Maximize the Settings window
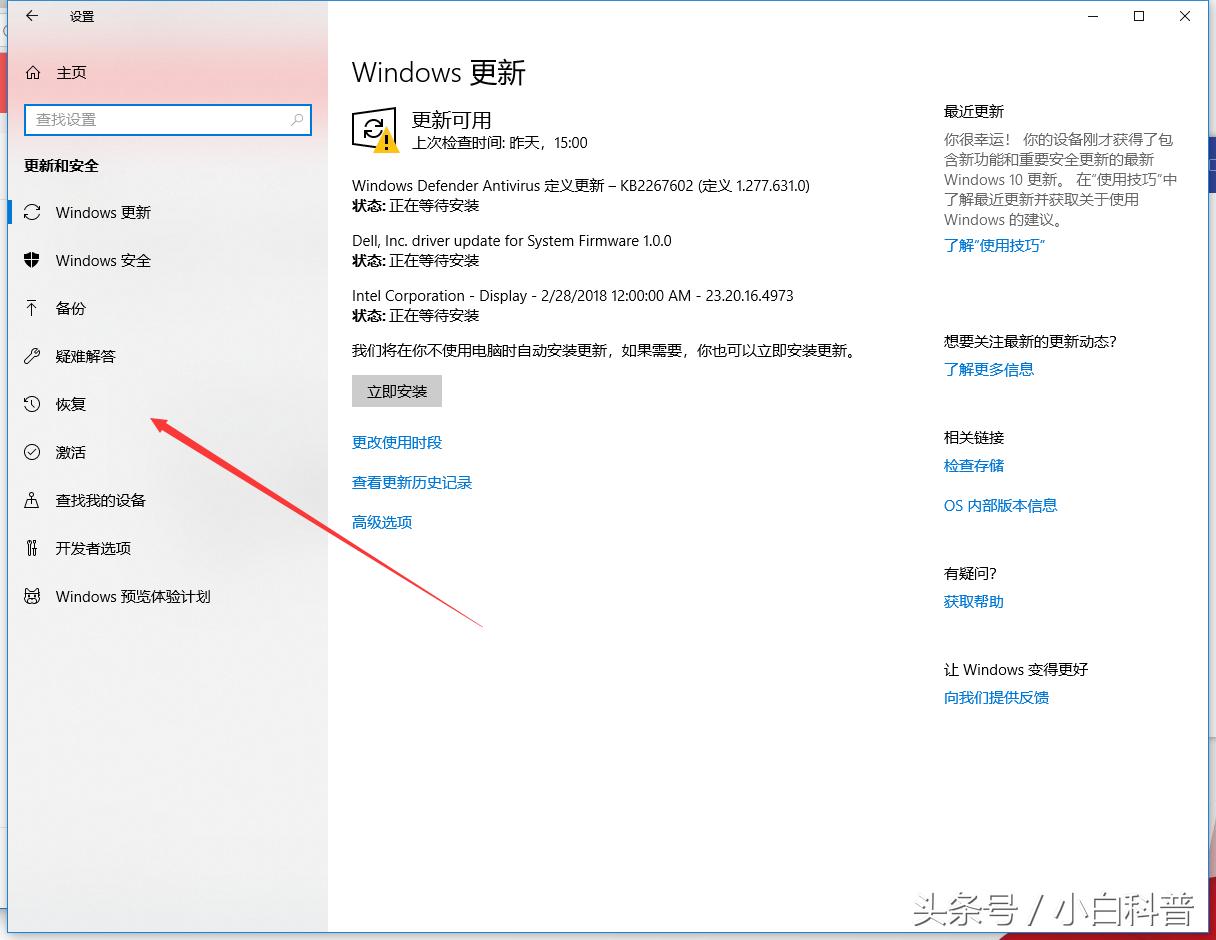This screenshot has width=1216, height=940. click(x=1139, y=16)
